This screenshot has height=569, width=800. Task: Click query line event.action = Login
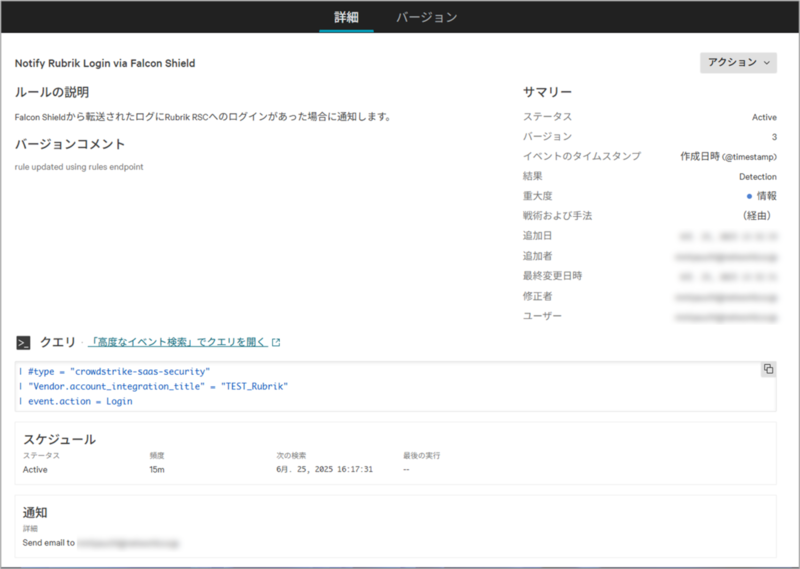[x=80, y=401]
